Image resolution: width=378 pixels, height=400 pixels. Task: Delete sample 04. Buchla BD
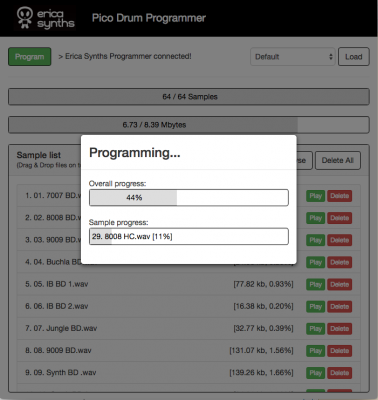tap(339, 262)
